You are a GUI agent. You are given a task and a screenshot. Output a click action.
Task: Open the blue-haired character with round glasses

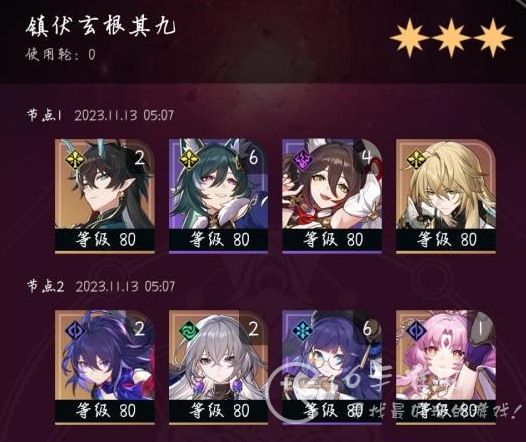(x=332, y=367)
